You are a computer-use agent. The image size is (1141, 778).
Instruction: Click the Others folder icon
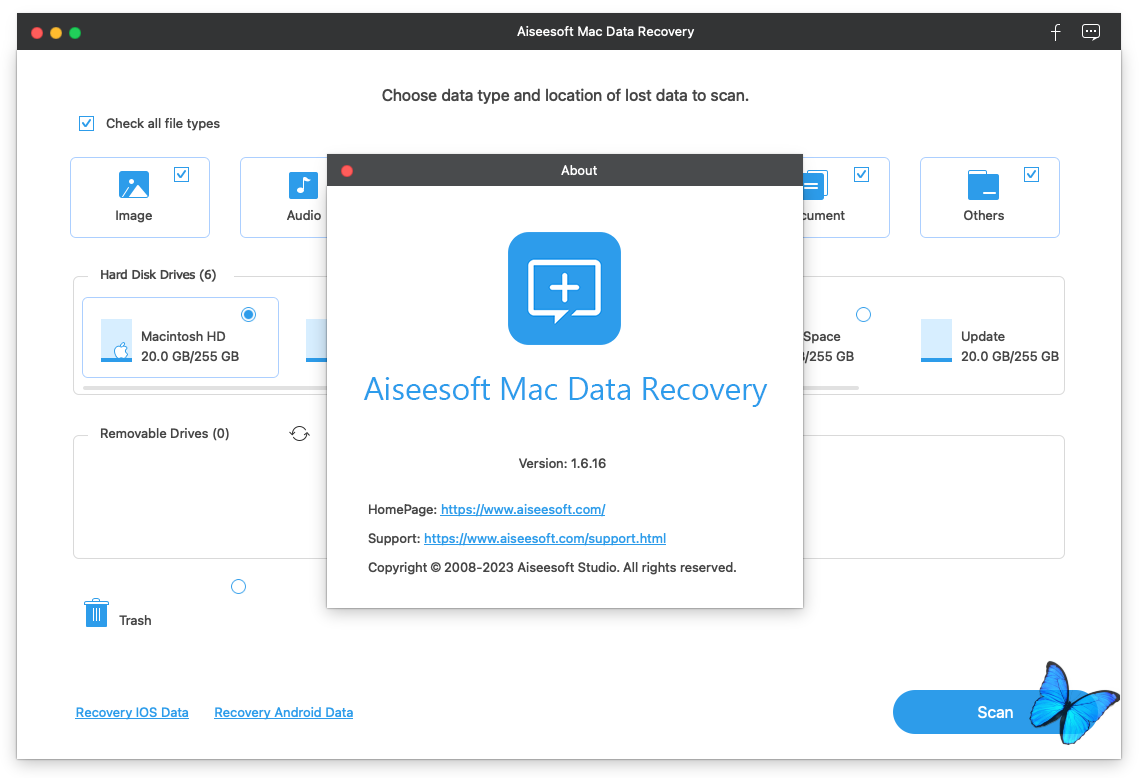coord(983,185)
